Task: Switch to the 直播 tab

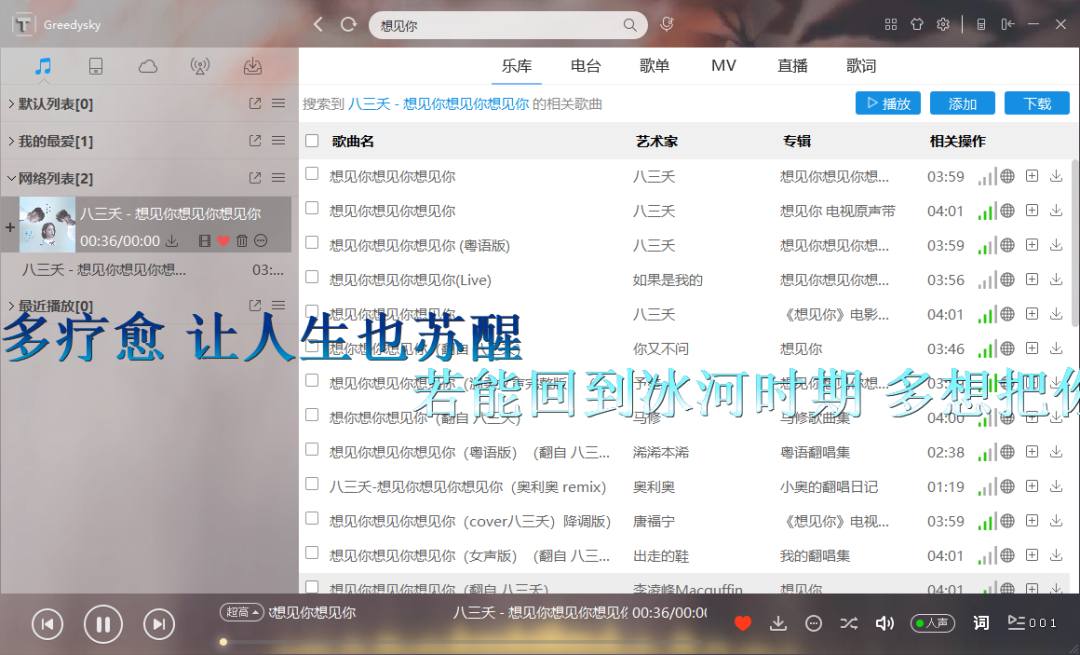Action: [x=792, y=66]
